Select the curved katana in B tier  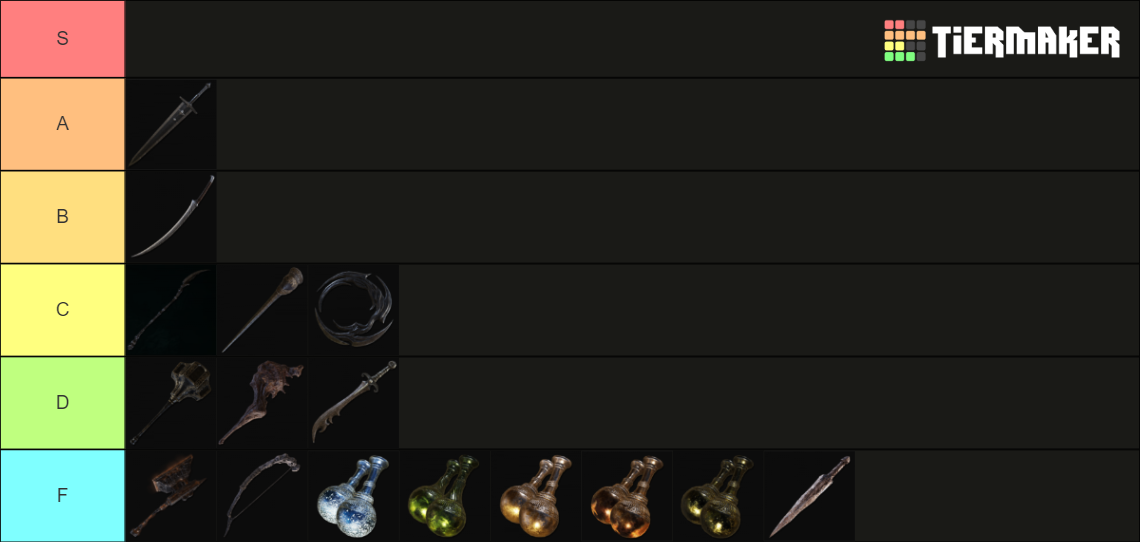(172, 217)
